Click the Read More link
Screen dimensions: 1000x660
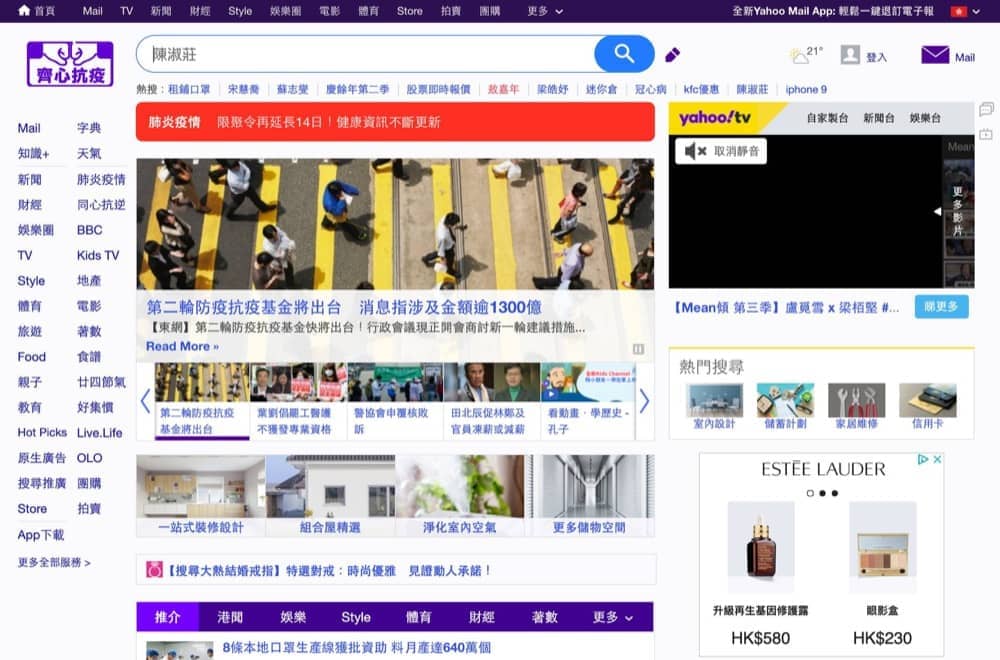point(181,346)
